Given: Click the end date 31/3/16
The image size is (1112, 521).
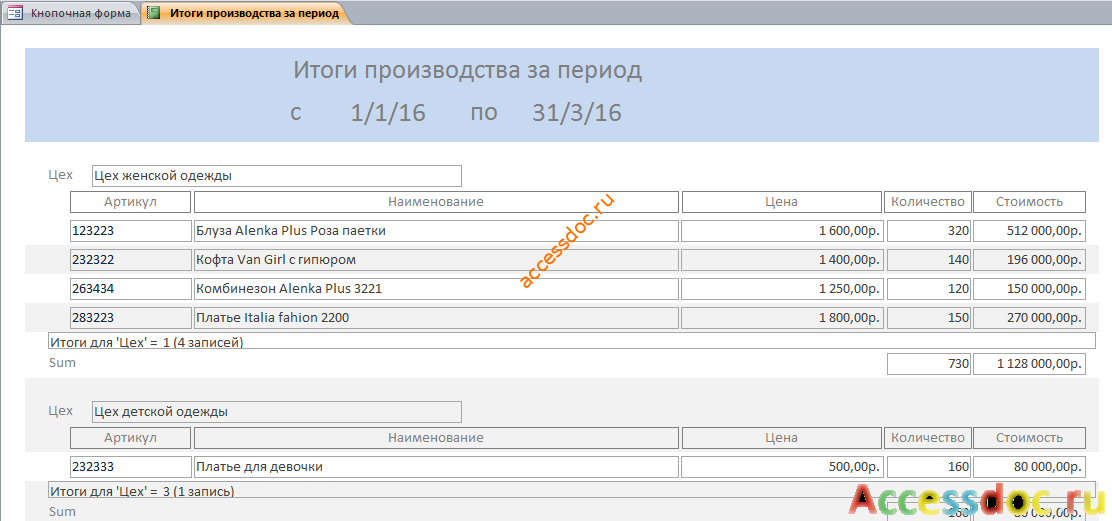Looking at the screenshot, I should point(577,113).
